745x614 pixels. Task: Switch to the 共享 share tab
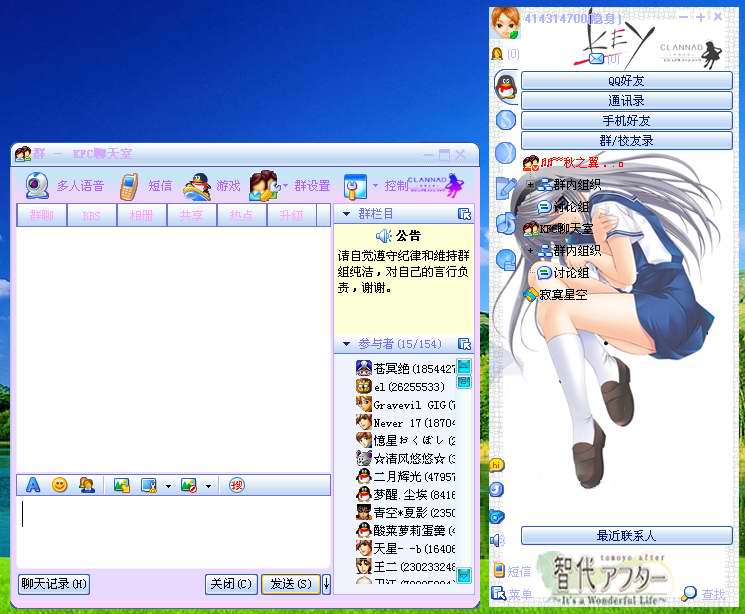192,215
